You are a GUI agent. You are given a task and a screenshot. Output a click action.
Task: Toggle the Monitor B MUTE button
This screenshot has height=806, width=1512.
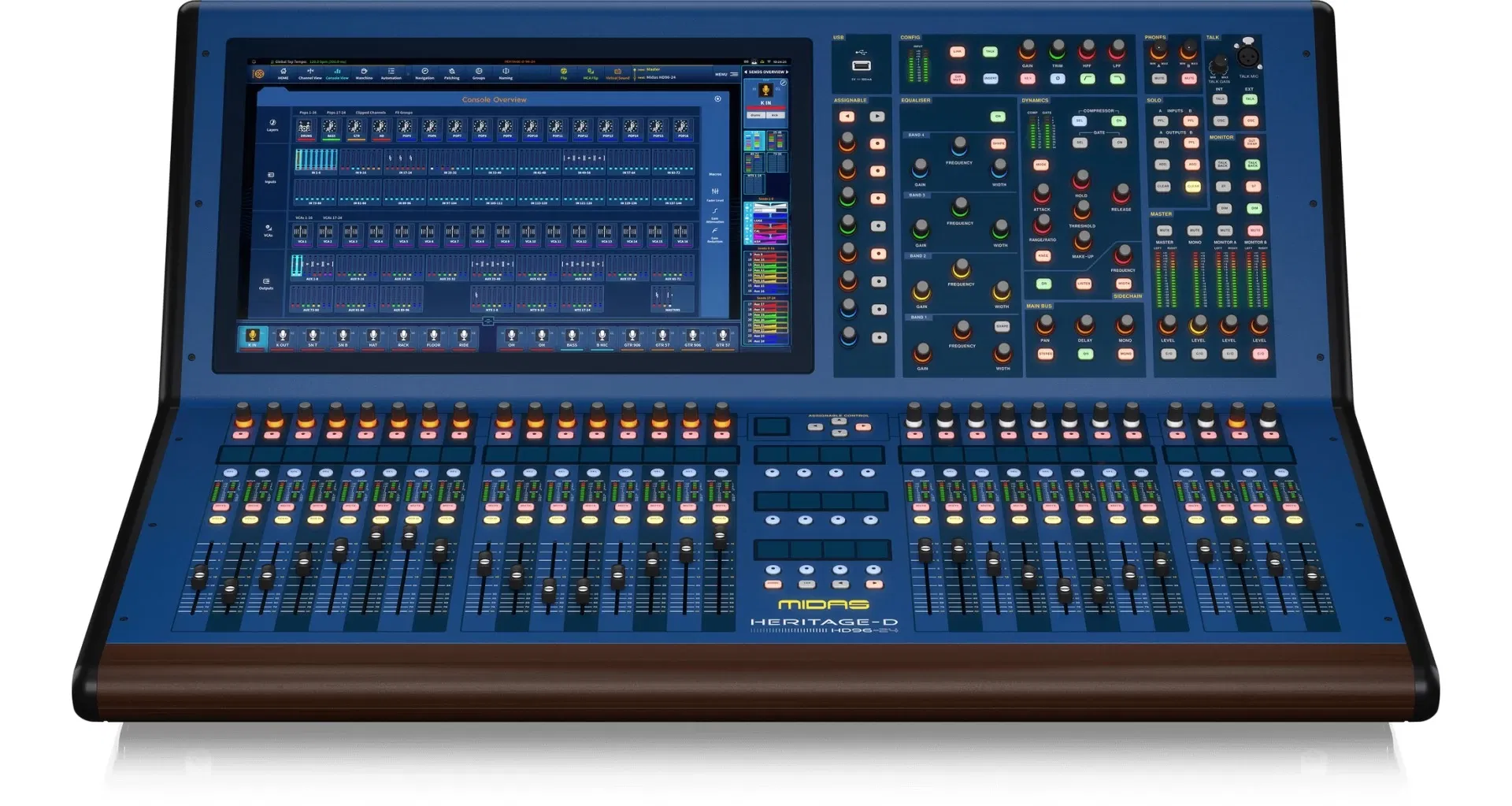1255,231
